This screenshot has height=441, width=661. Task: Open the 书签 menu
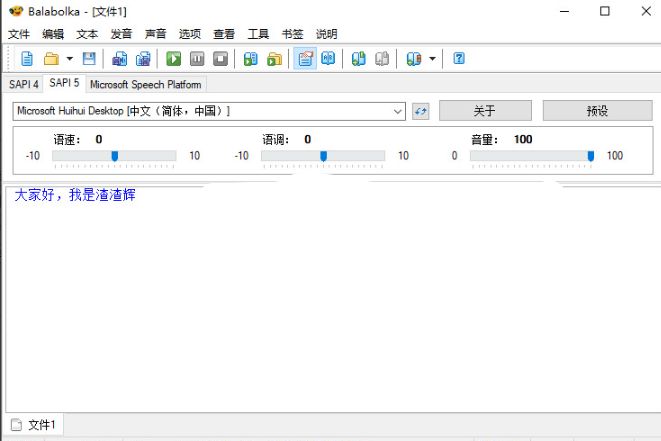pyautogui.click(x=292, y=34)
